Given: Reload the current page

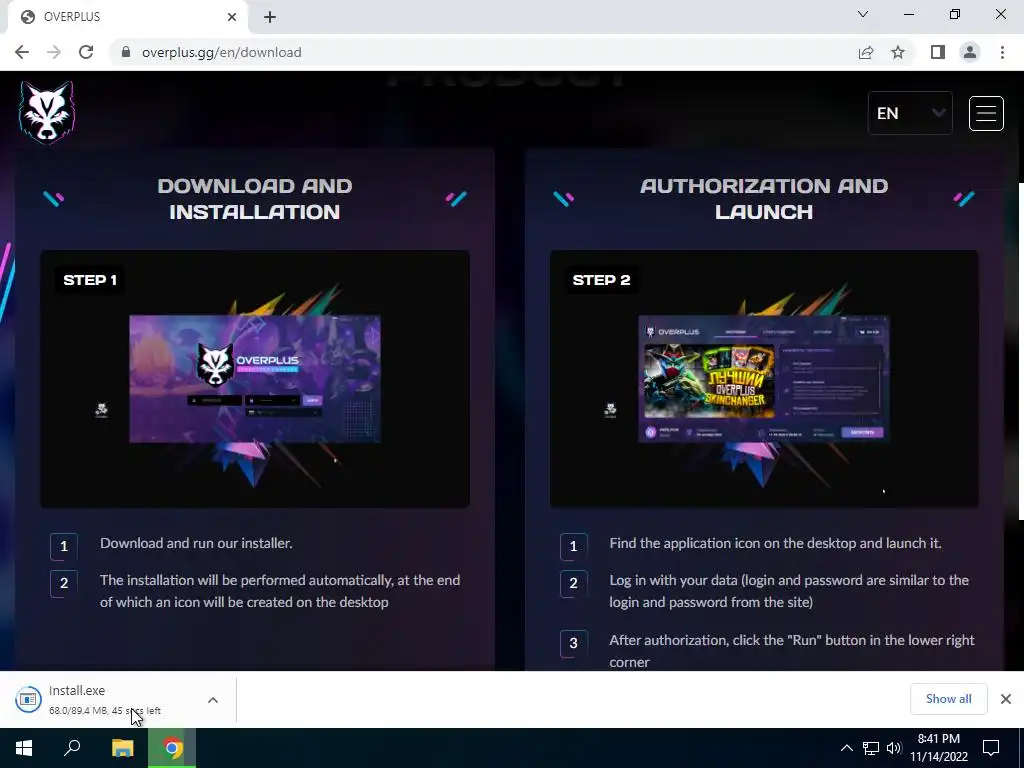Looking at the screenshot, I should coord(86,52).
